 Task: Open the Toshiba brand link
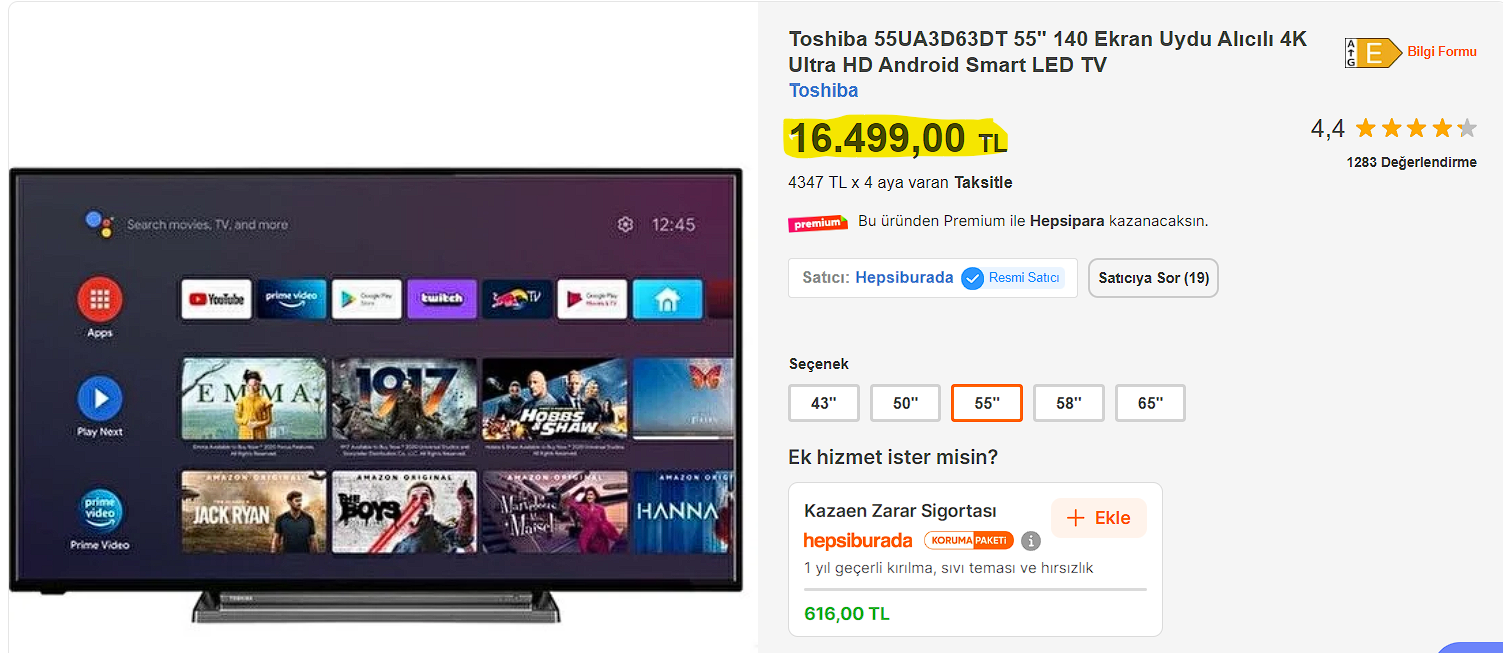click(823, 91)
